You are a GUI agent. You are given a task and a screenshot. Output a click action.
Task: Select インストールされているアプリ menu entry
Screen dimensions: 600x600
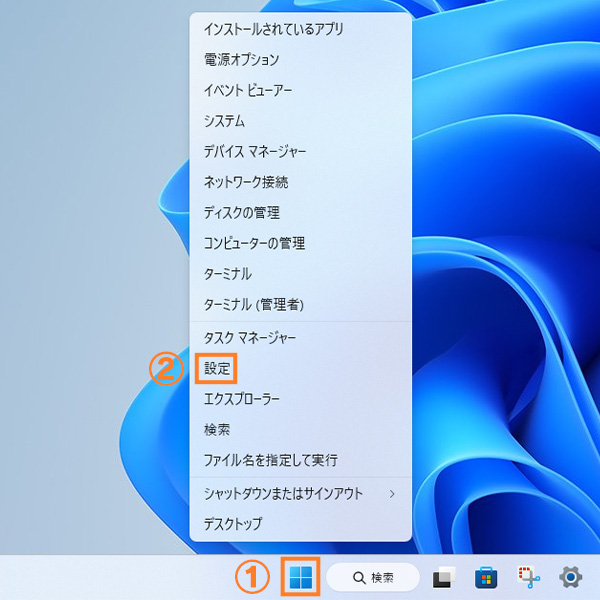(301, 29)
